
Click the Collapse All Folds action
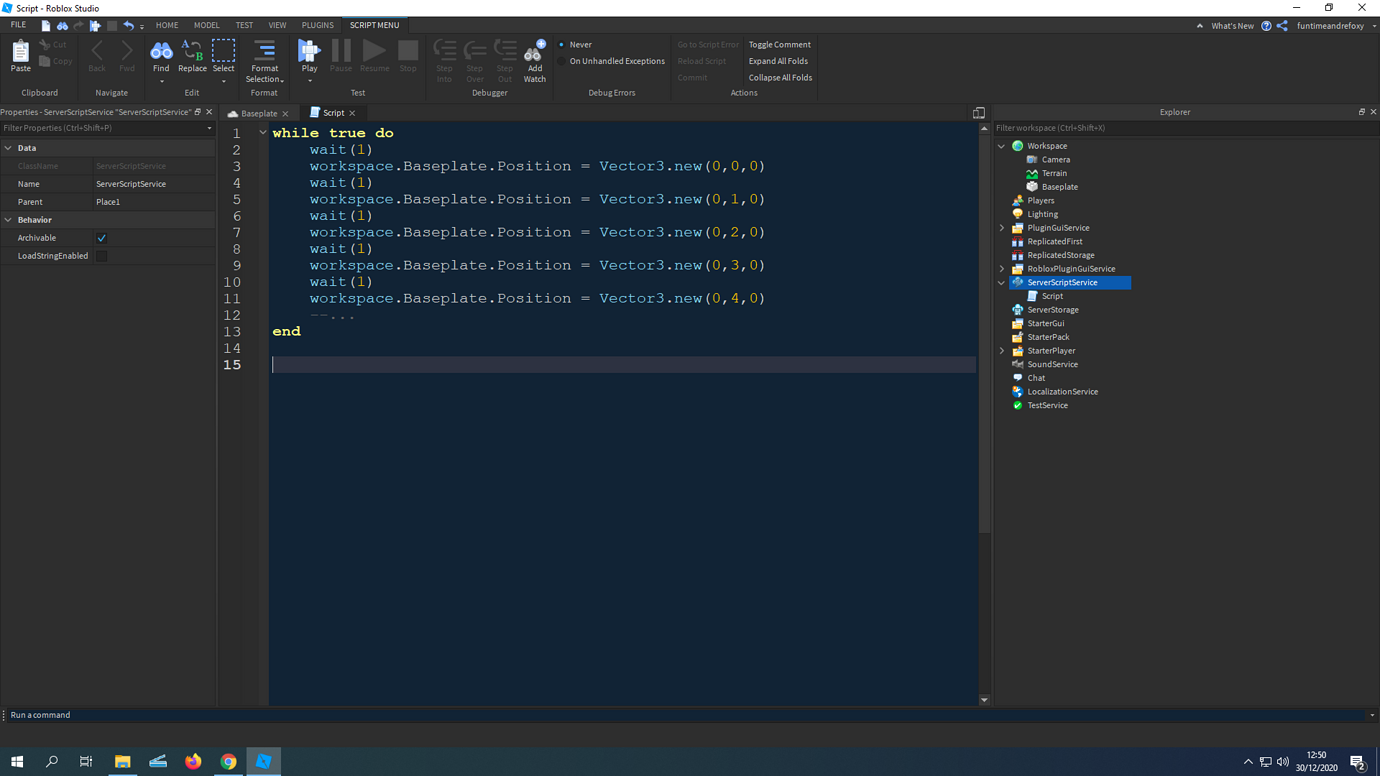(779, 77)
